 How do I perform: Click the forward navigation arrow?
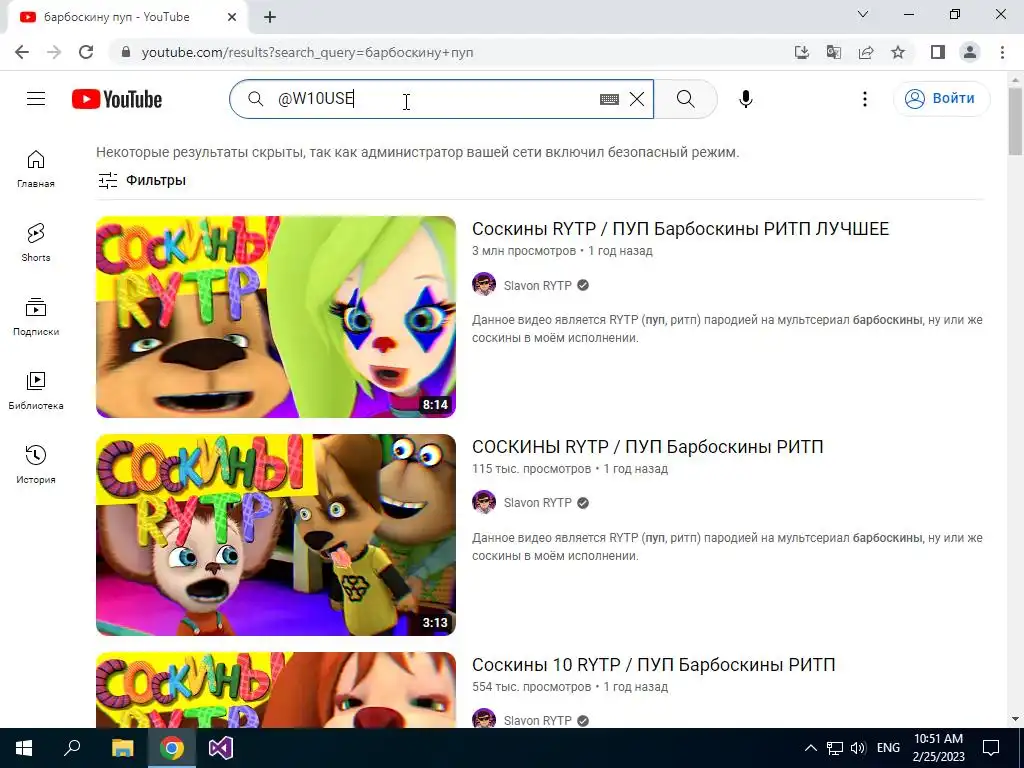click(54, 52)
